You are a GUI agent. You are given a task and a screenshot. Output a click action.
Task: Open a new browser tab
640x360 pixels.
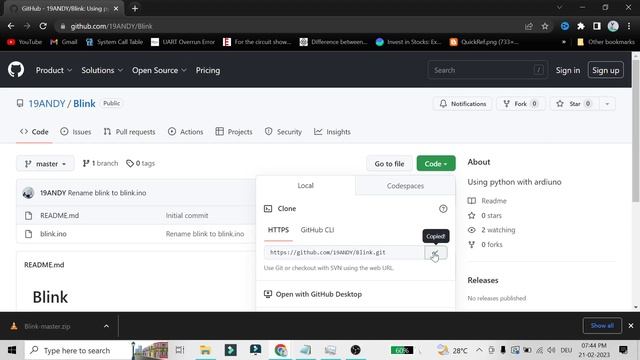[x=135, y=8]
